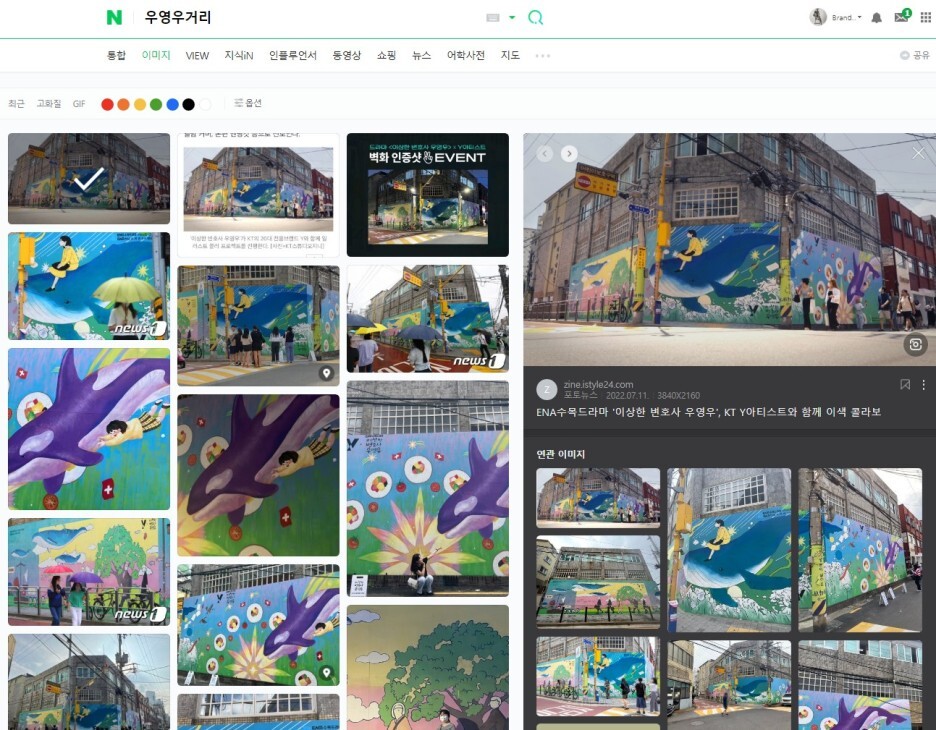This screenshot has width=936, height=730.
Task: Open the yellow umbrella mural news1 thumbnail
Action: point(89,286)
